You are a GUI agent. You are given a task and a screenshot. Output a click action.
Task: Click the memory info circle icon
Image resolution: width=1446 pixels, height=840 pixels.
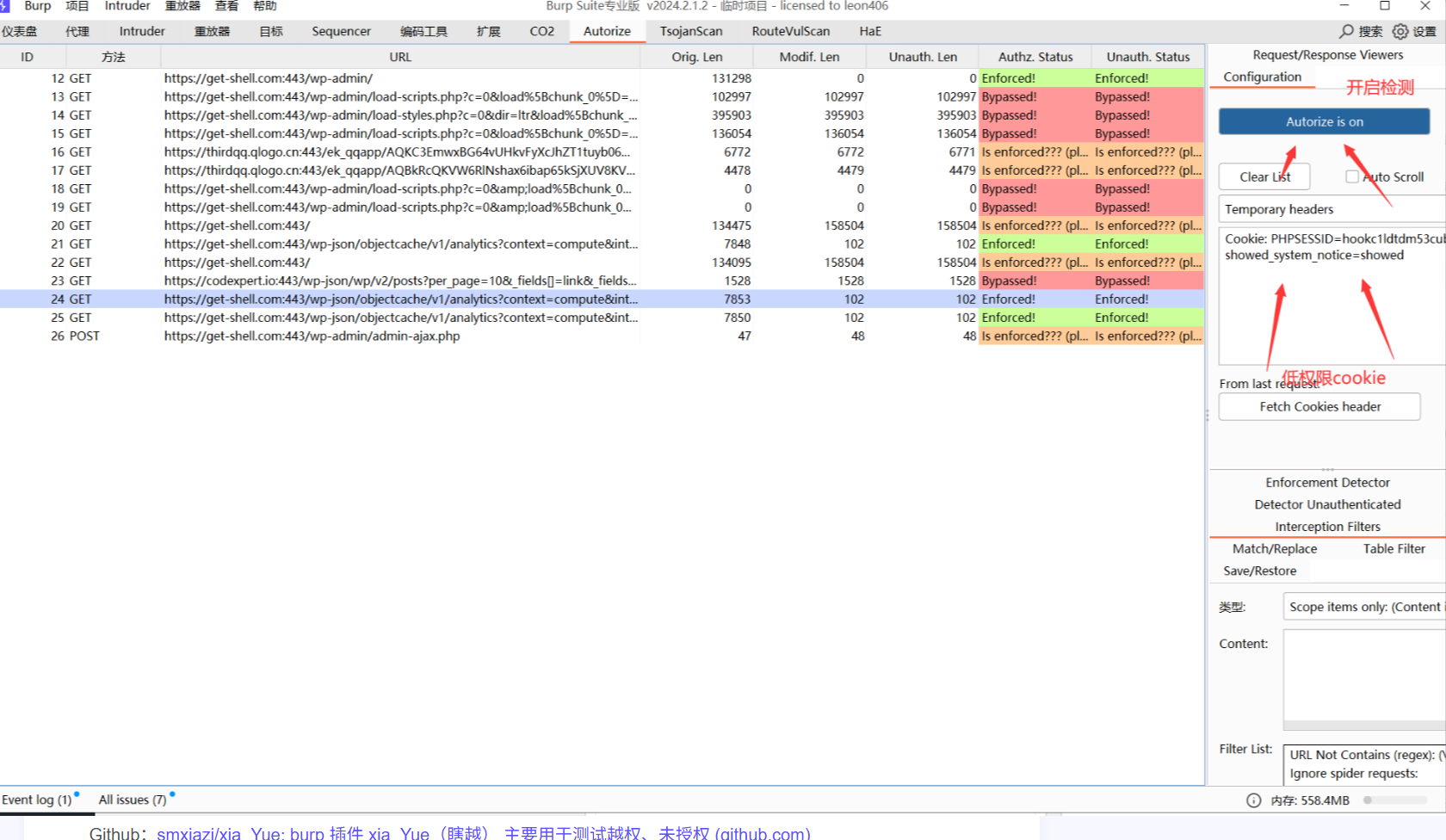point(1254,800)
